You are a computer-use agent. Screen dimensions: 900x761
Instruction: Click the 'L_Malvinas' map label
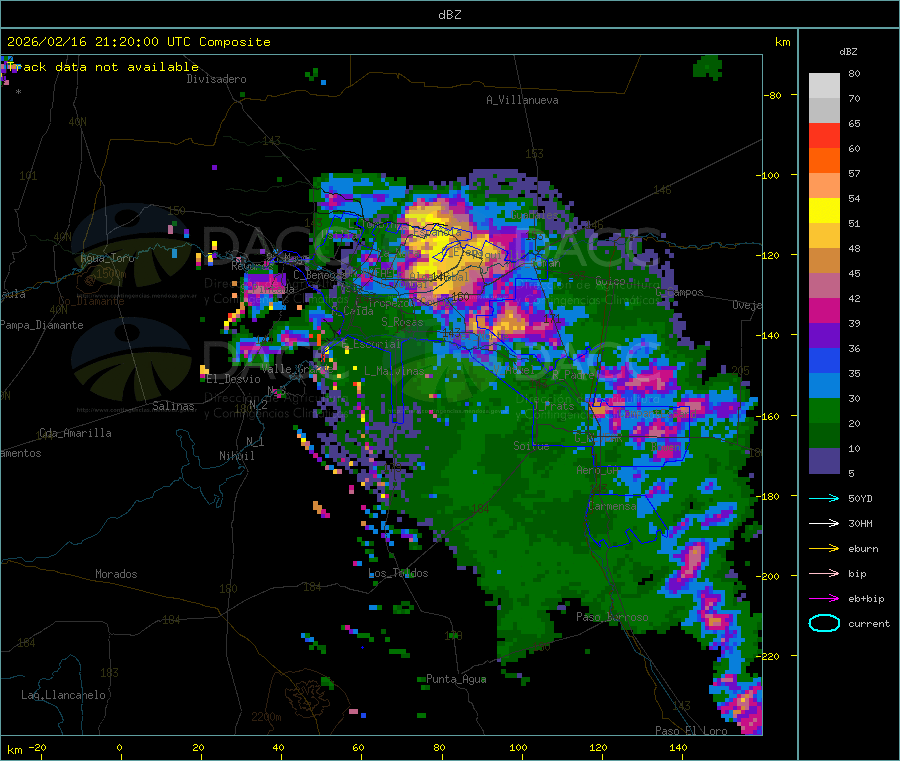click(x=394, y=371)
